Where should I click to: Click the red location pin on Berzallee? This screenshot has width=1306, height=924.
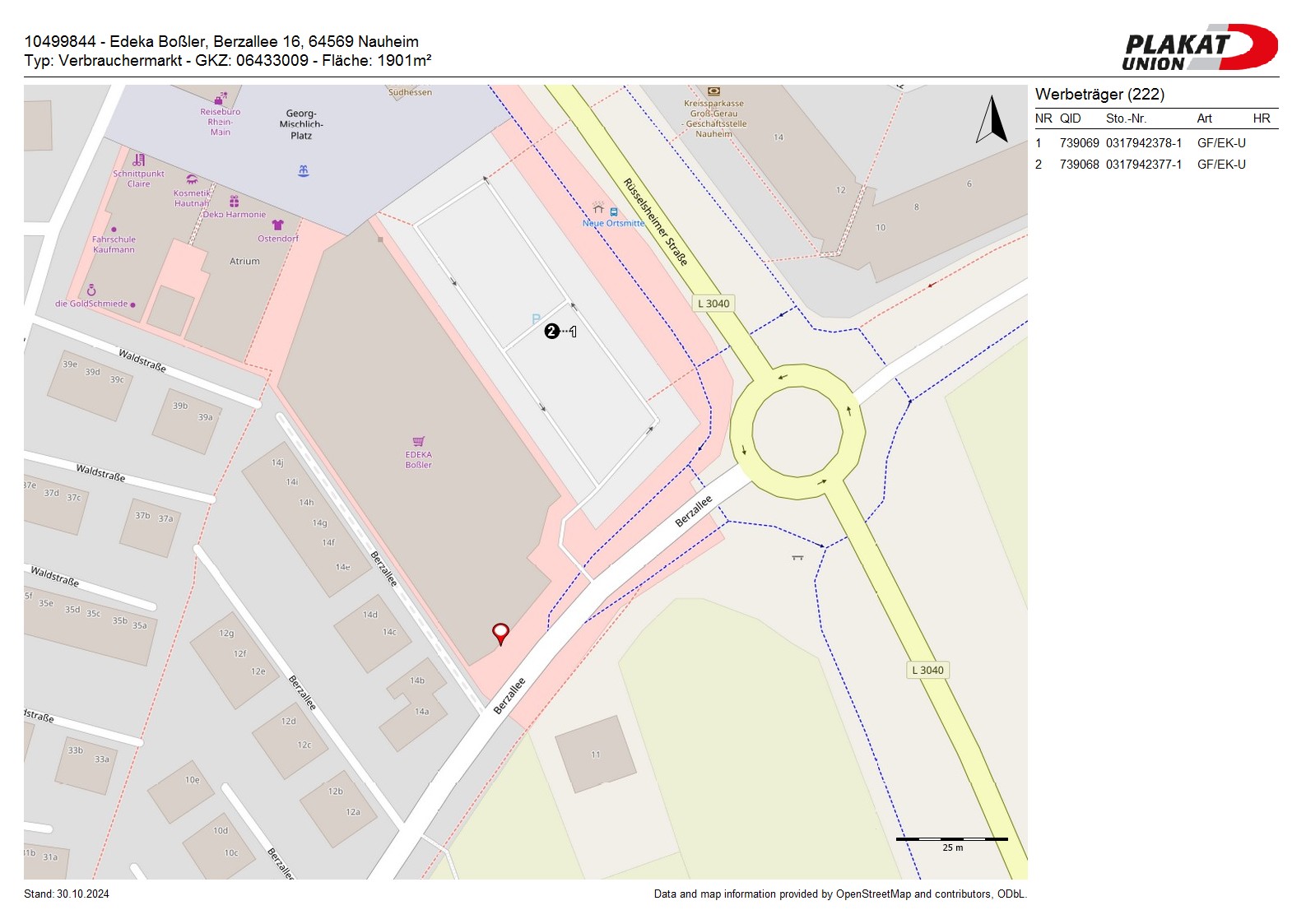500,633
